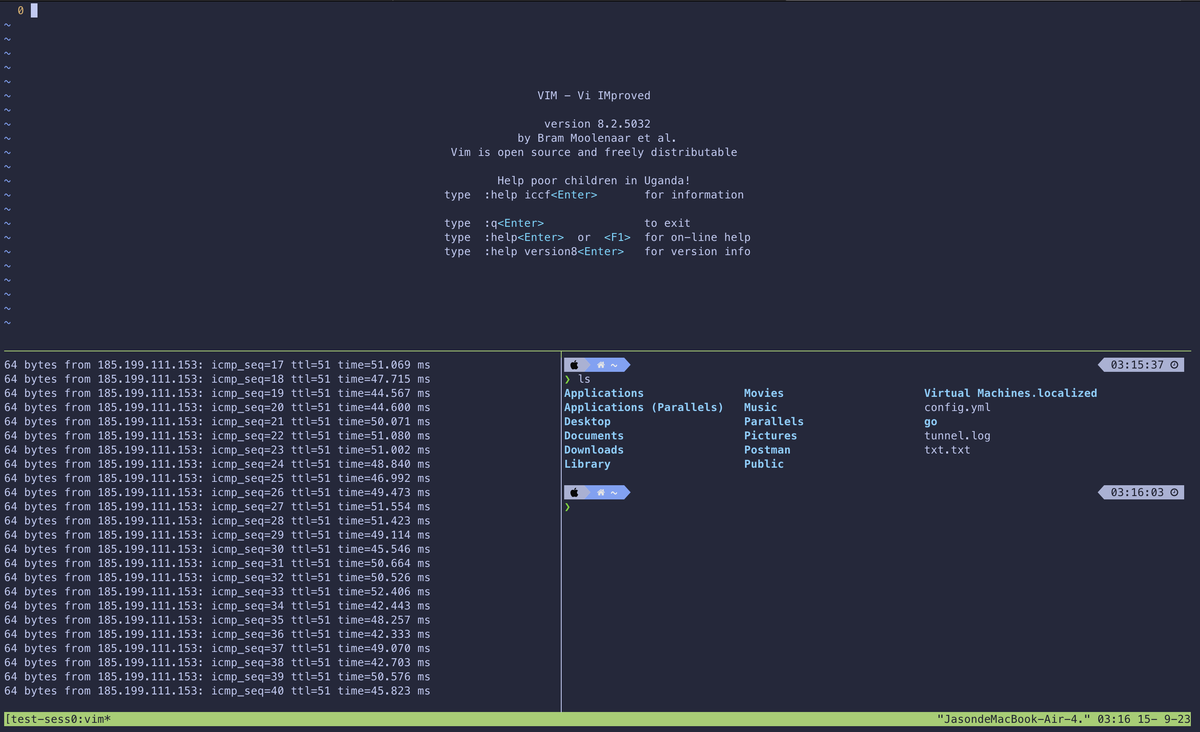1200x732 pixels.
Task: Click the <F1> key hint in Vim splash
Action: point(617,237)
